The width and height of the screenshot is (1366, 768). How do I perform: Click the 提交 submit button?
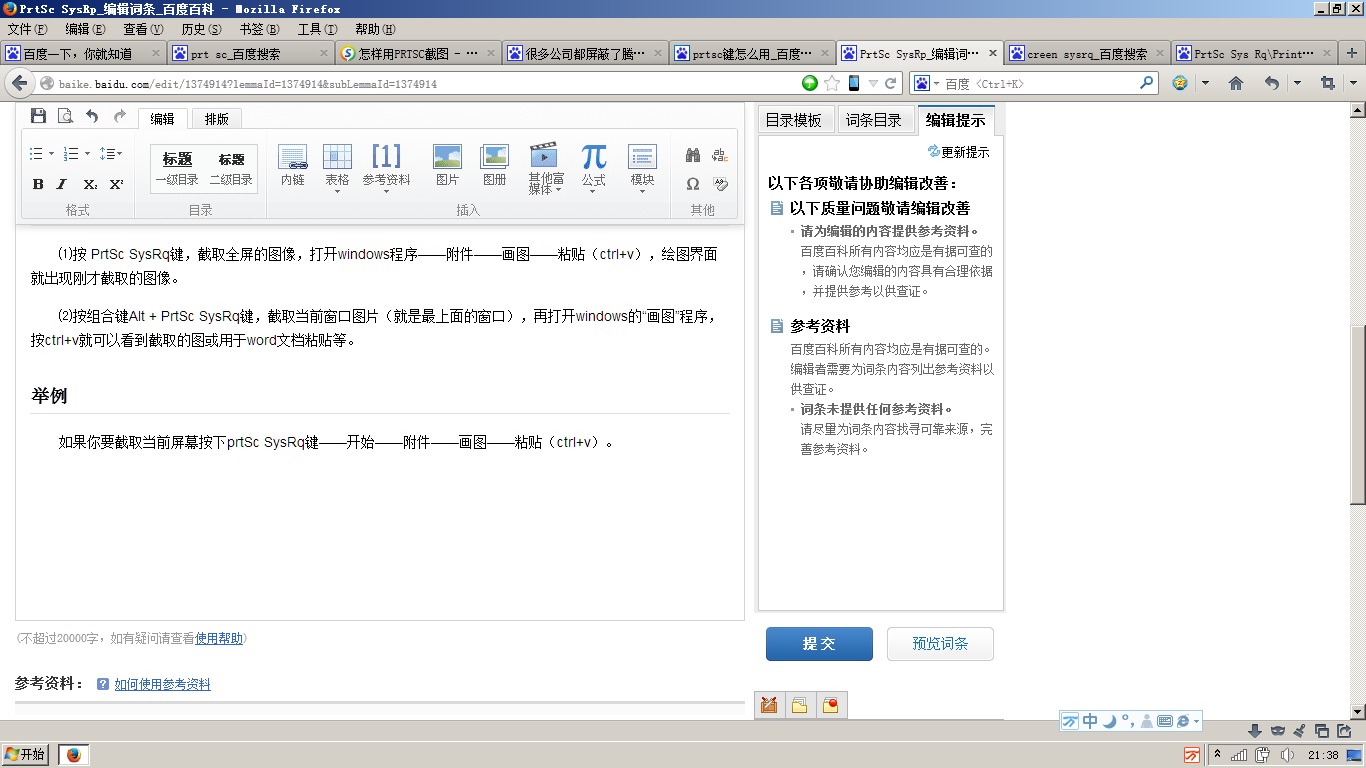[819, 644]
